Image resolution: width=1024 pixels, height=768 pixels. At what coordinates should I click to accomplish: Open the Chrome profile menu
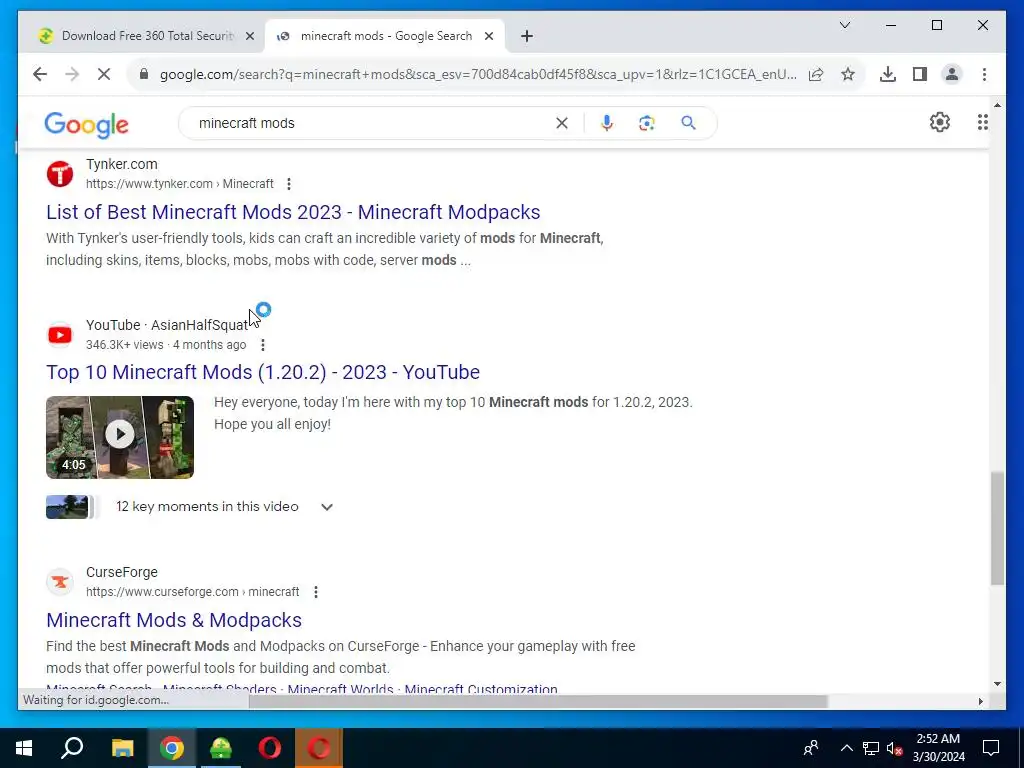point(952,74)
